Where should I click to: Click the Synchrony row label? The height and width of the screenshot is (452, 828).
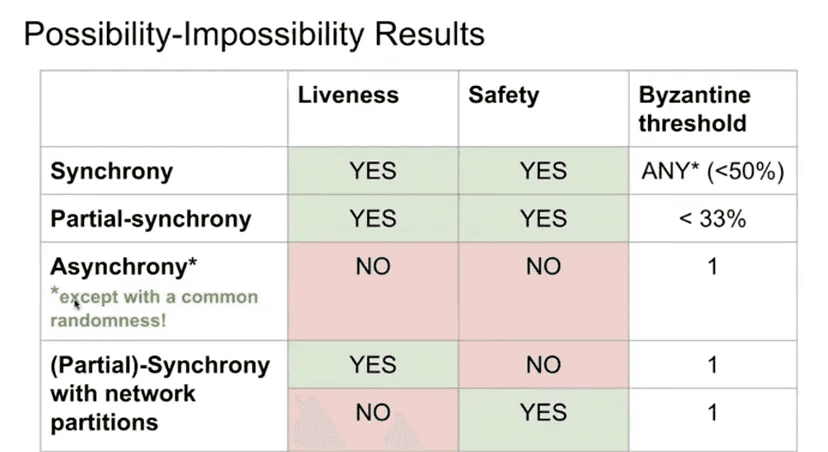pyautogui.click(x=111, y=172)
